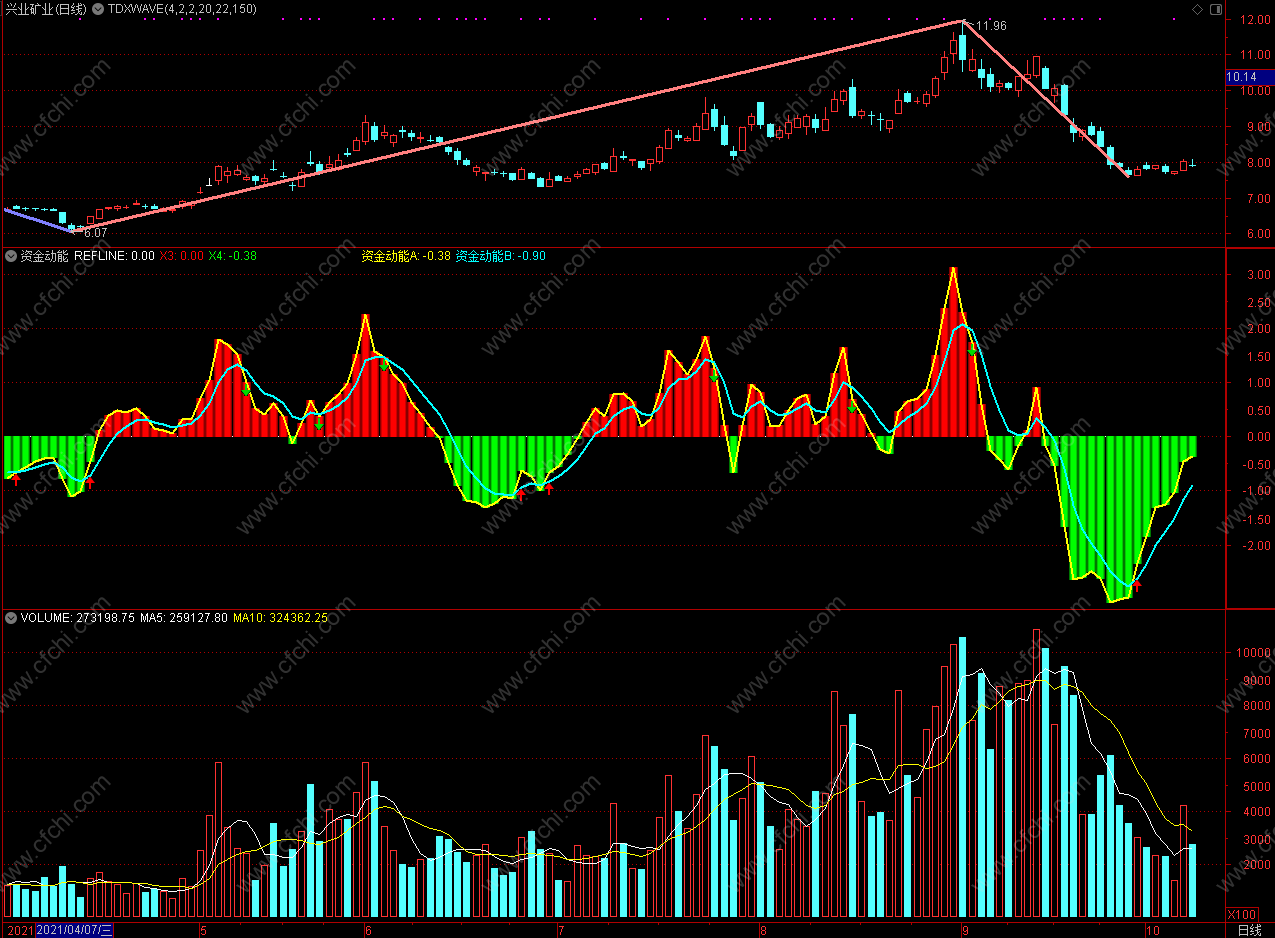Viewport: 1275px width, 938px height.
Task: Click the diamond icon at top right
Action: [1198, 9]
